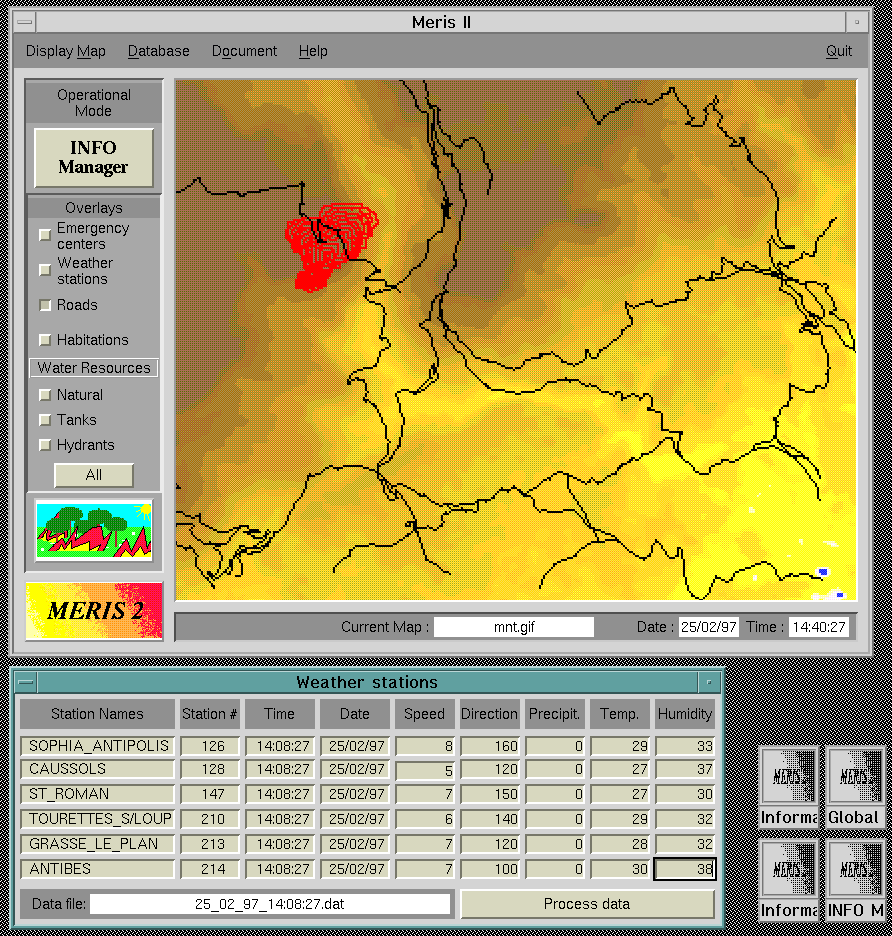
Task: Toggle the Habitations overlay
Action: [45, 340]
